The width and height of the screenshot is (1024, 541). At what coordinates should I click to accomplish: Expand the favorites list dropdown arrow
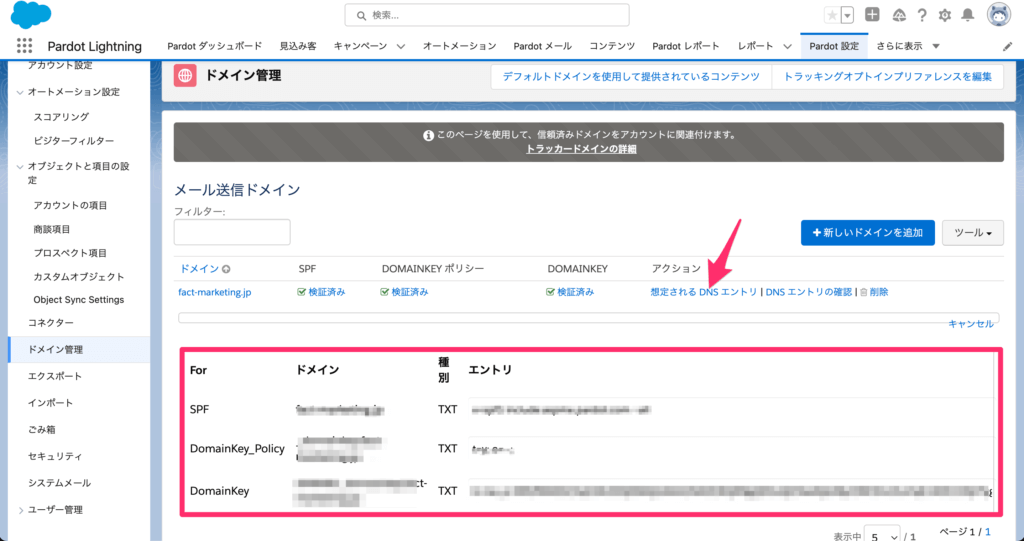tap(847, 15)
